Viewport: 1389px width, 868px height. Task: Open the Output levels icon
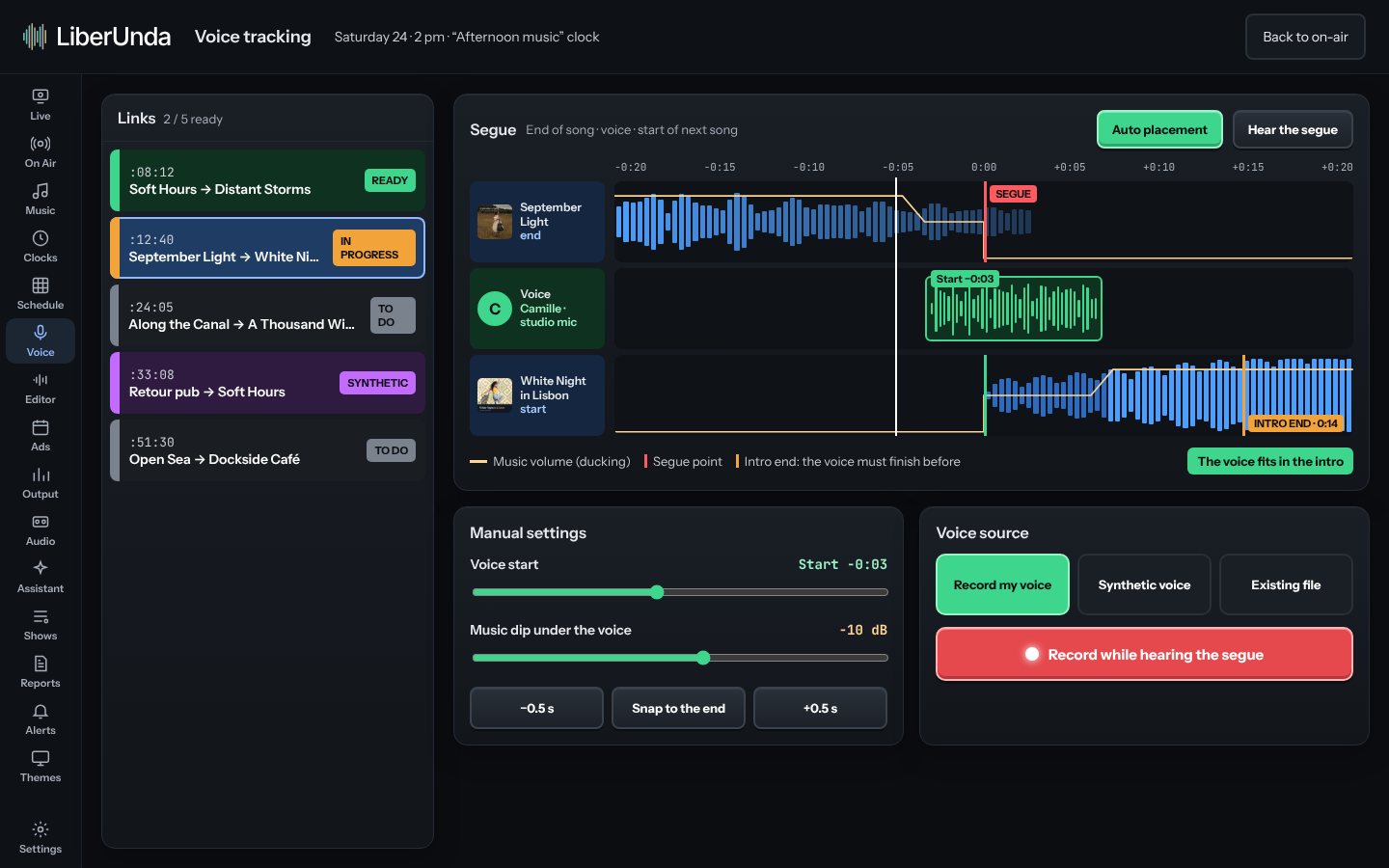41,483
